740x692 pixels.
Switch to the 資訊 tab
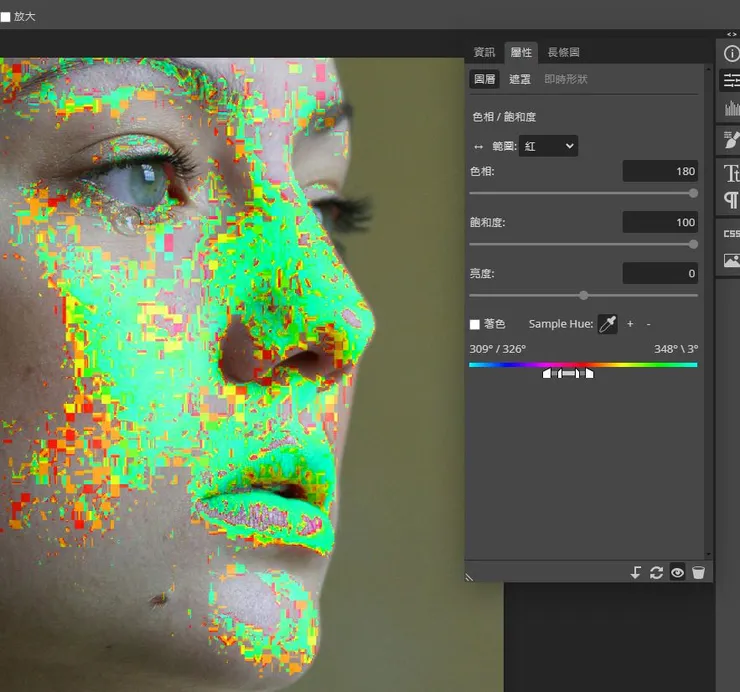pyautogui.click(x=484, y=52)
